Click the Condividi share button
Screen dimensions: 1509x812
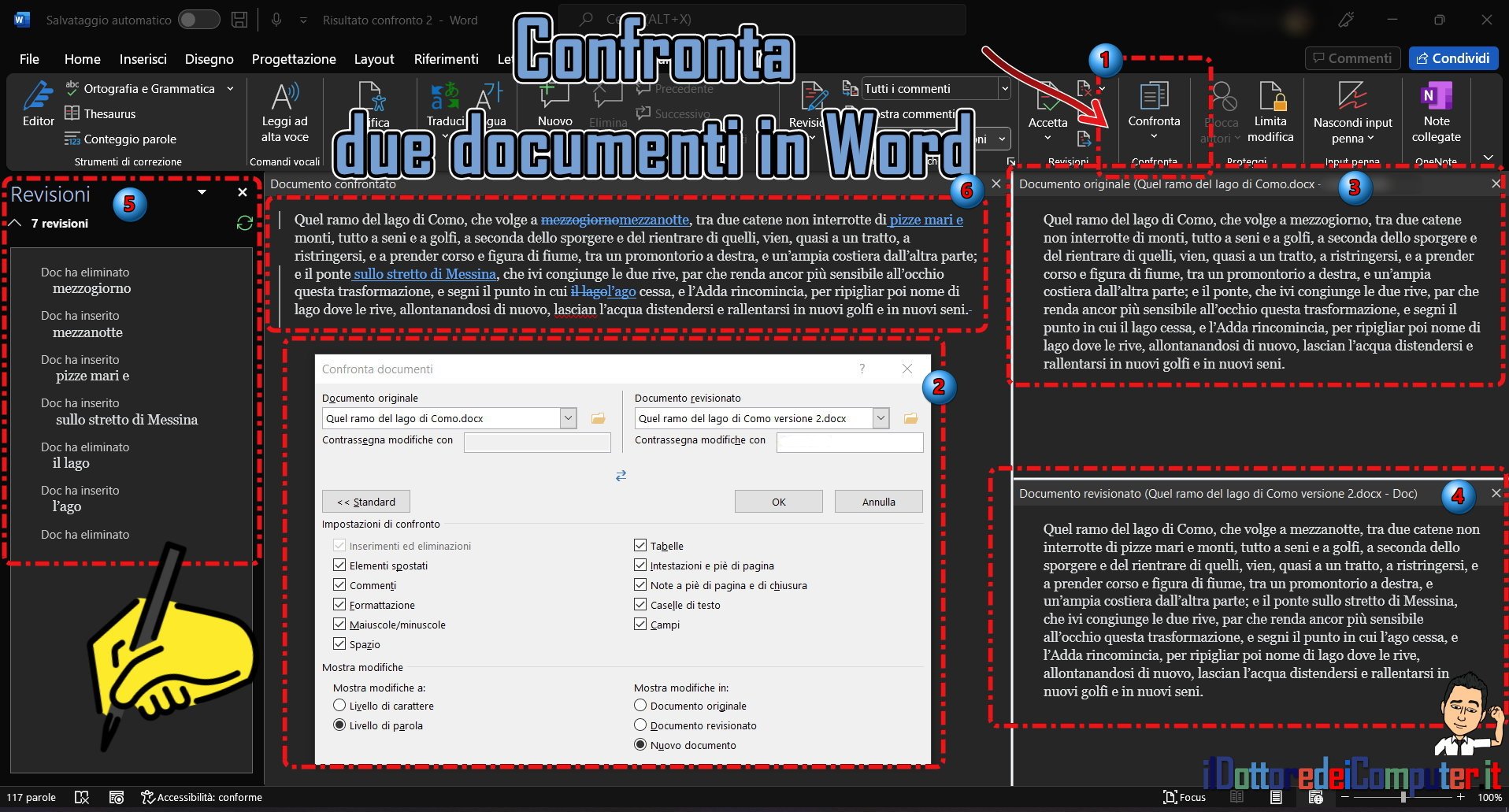click(x=1453, y=58)
